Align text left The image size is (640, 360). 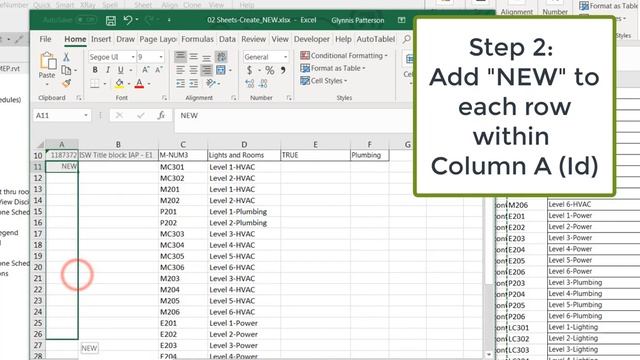pyautogui.click(x=180, y=70)
